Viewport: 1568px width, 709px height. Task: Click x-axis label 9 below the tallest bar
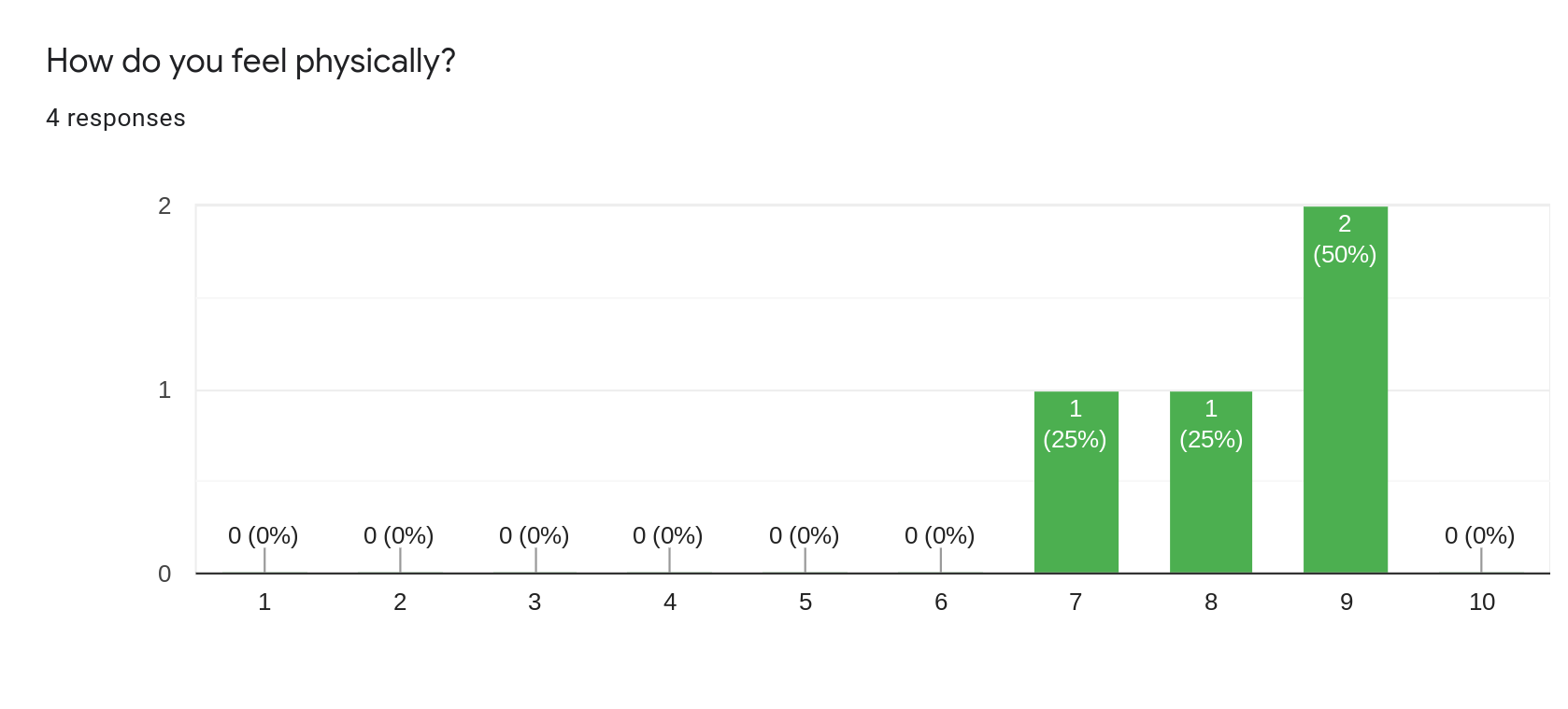point(1346,602)
